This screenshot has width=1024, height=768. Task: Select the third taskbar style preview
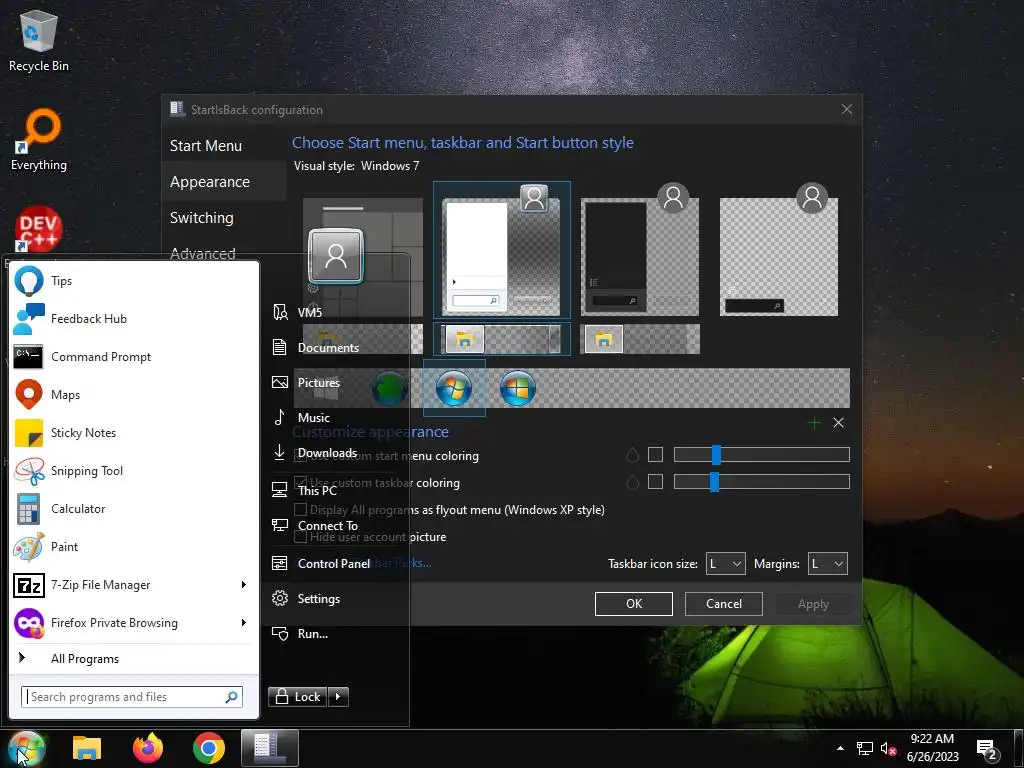[x=640, y=339]
